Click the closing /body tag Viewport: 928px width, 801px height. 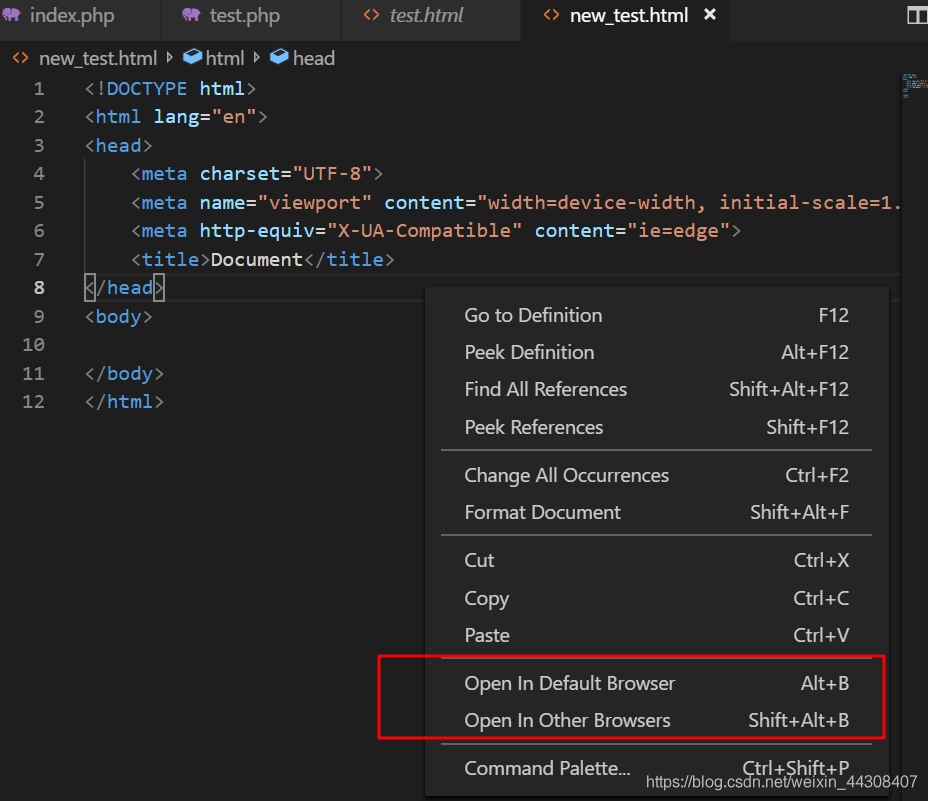pos(124,374)
